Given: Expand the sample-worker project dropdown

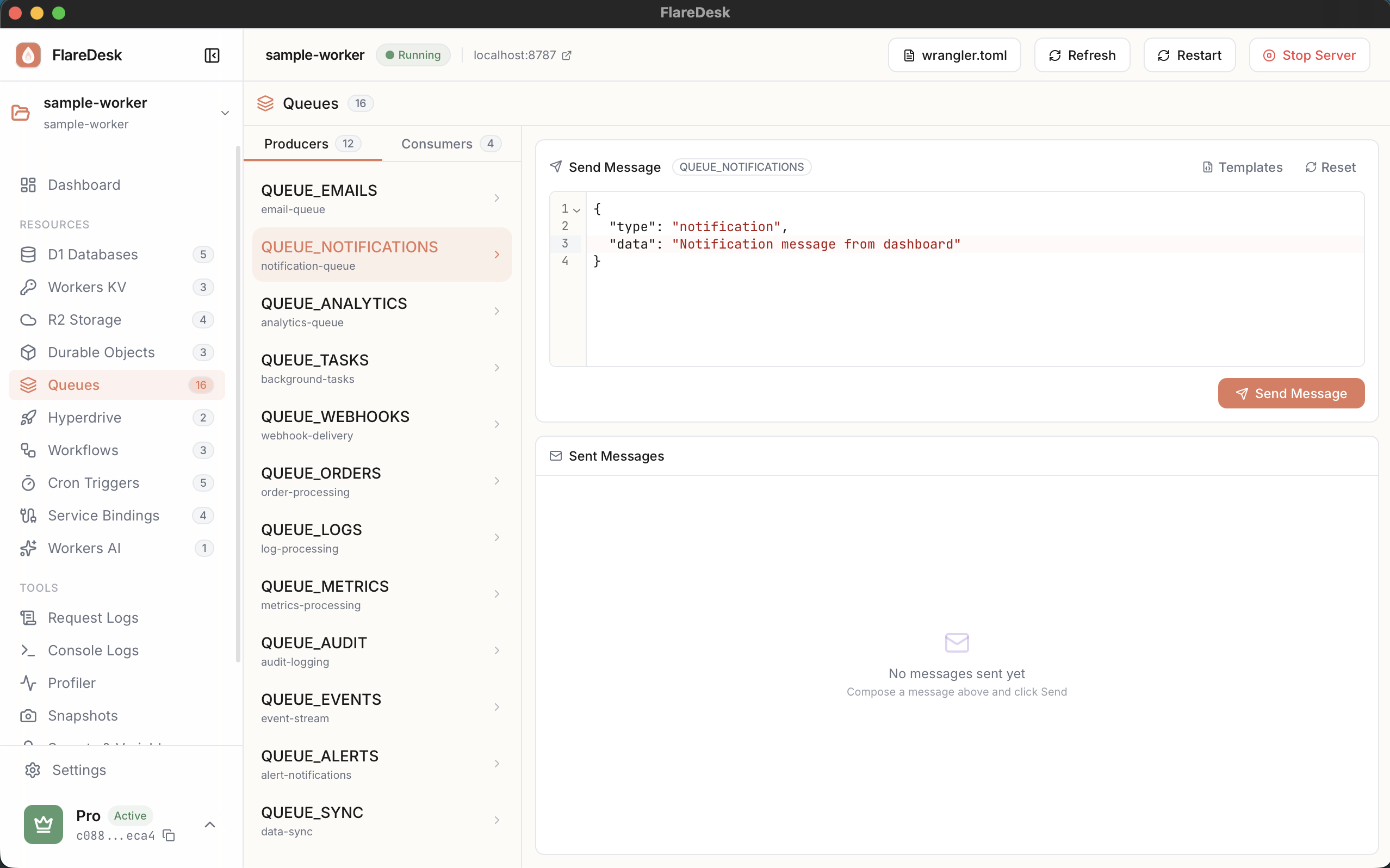Looking at the screenshot, I should click(225, 113).
